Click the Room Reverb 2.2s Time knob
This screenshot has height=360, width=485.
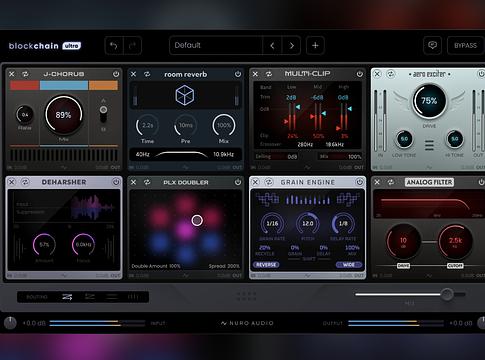point(147,126)
